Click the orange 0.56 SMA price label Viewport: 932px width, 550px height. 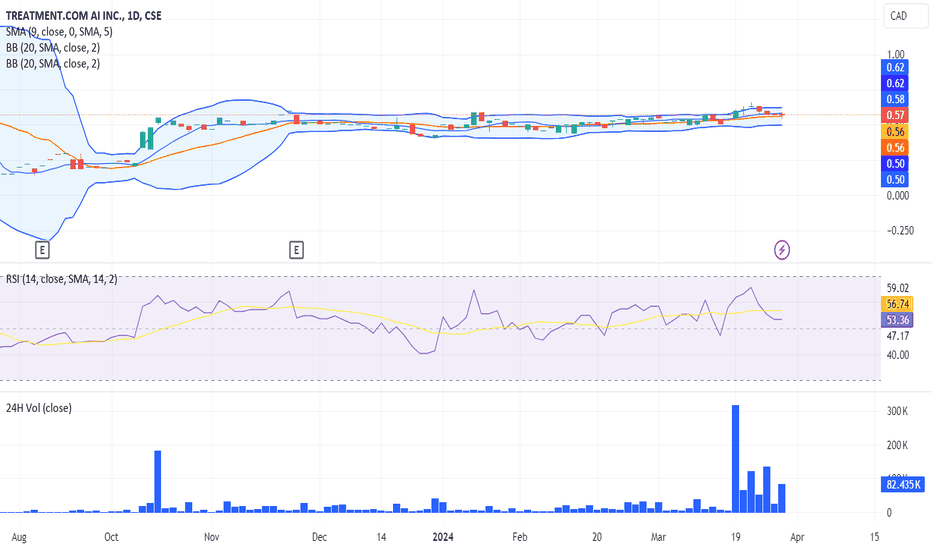tap(895, 147)
